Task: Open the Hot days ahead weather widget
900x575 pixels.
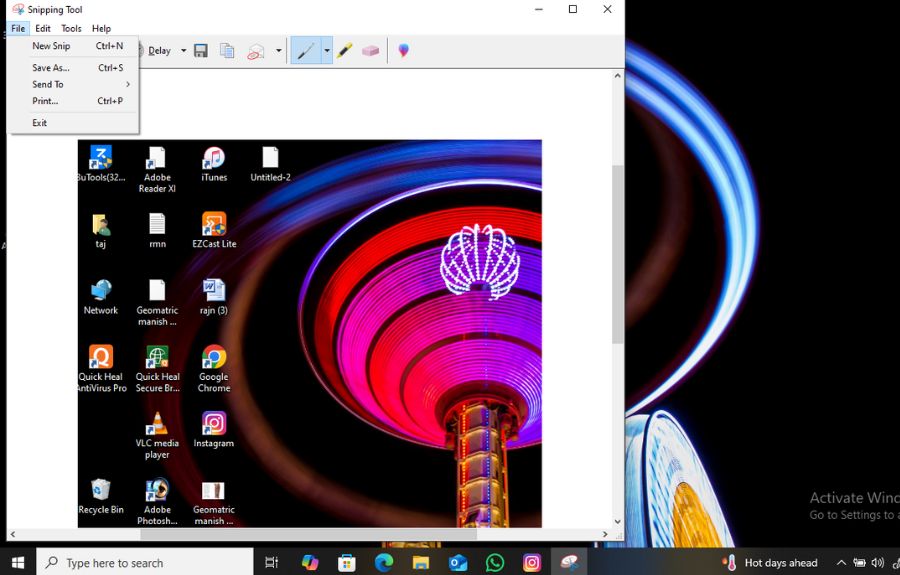Action: pyautogui.click(x=770, y=562)
